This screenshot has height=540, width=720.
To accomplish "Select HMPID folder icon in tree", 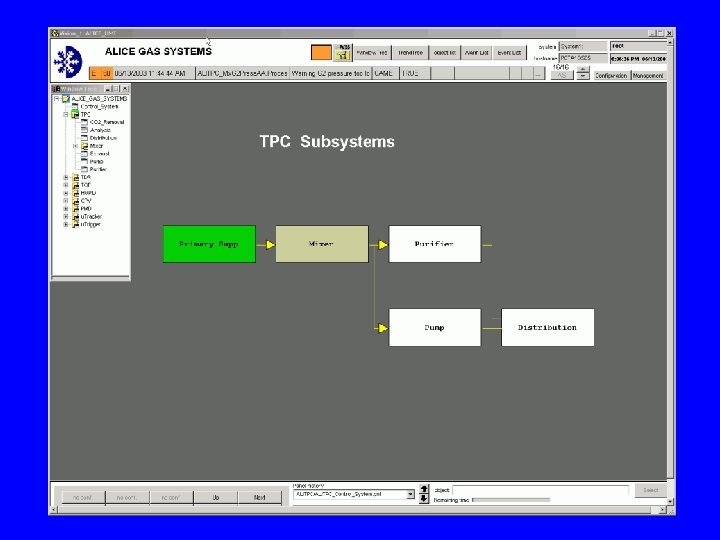I will [75, 193].
